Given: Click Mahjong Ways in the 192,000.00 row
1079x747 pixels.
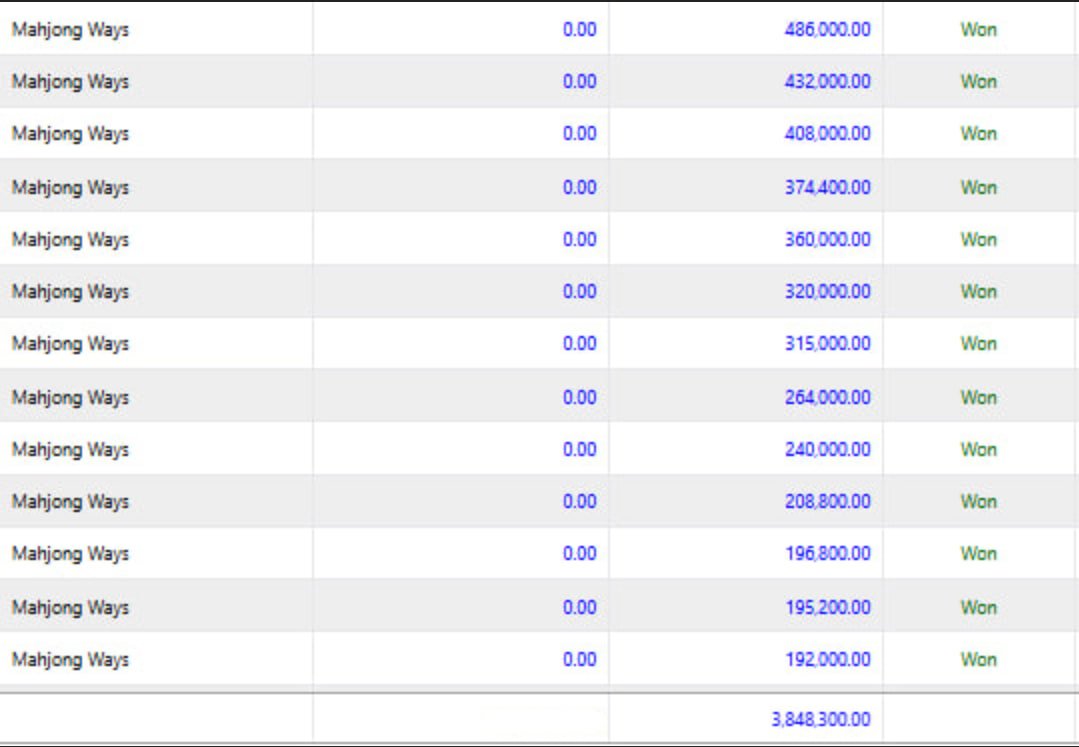Looking at the screenshot, I should pyautogui.click(x=70, y=660).
